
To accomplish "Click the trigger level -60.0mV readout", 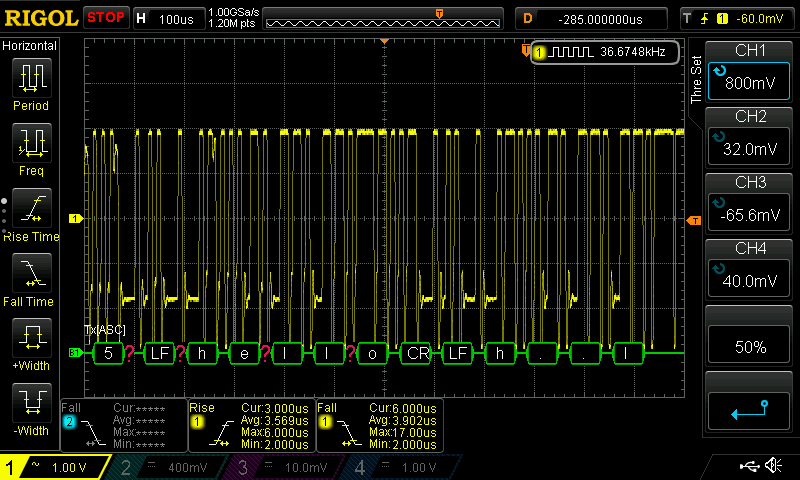I will [x=759, y=19].
